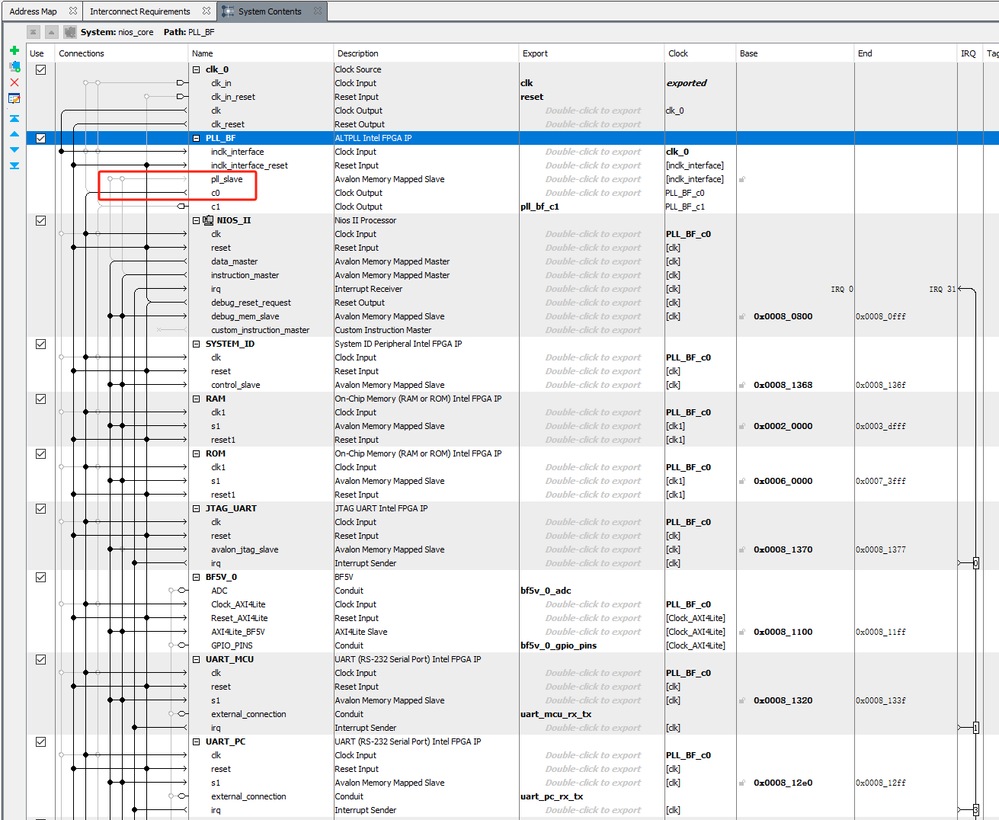This screenshot has width=999, height=820.
Task: Close the Address Map tab
Action: (73, 11)
